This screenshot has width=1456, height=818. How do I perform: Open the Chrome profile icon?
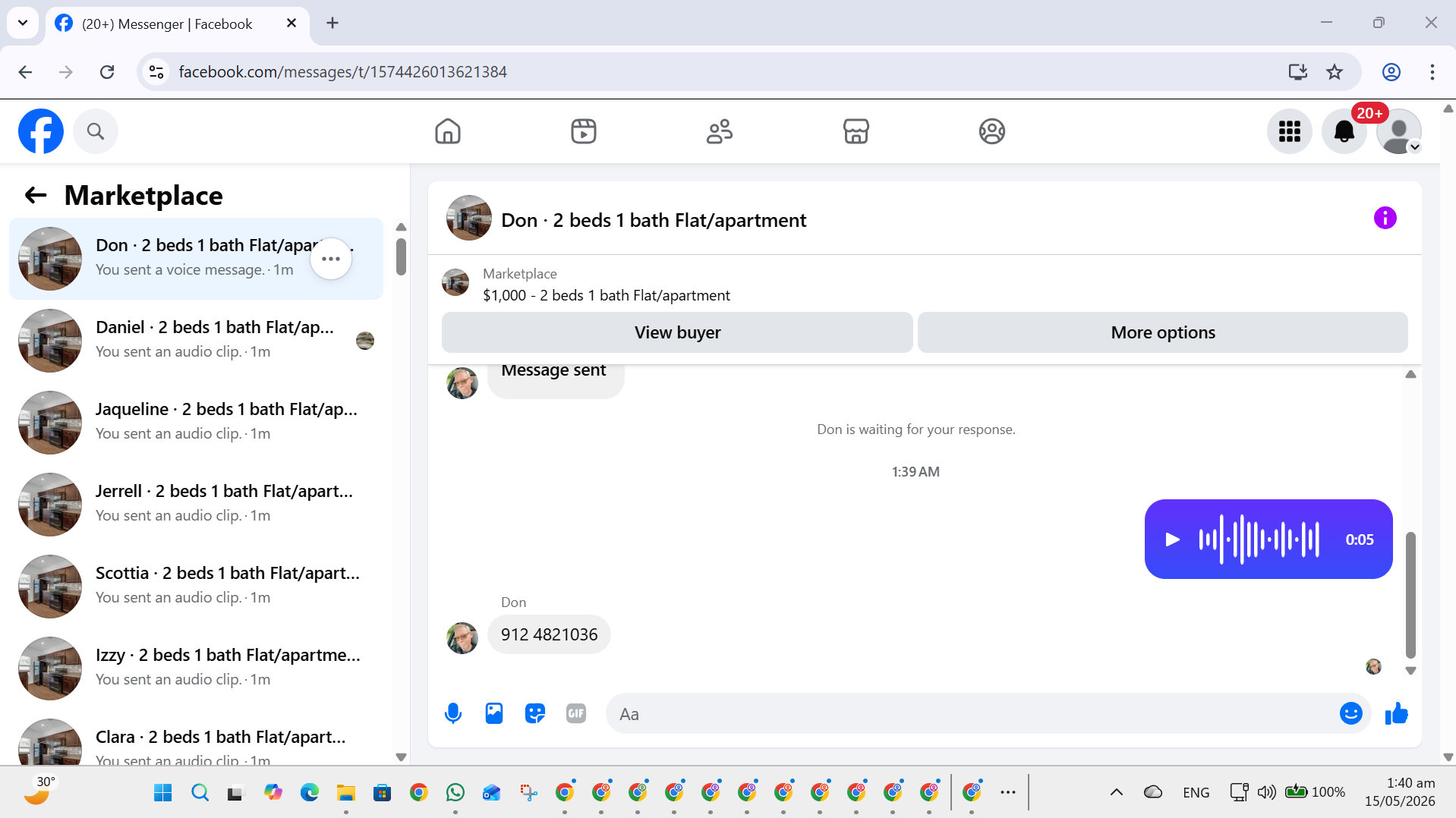1391,71
